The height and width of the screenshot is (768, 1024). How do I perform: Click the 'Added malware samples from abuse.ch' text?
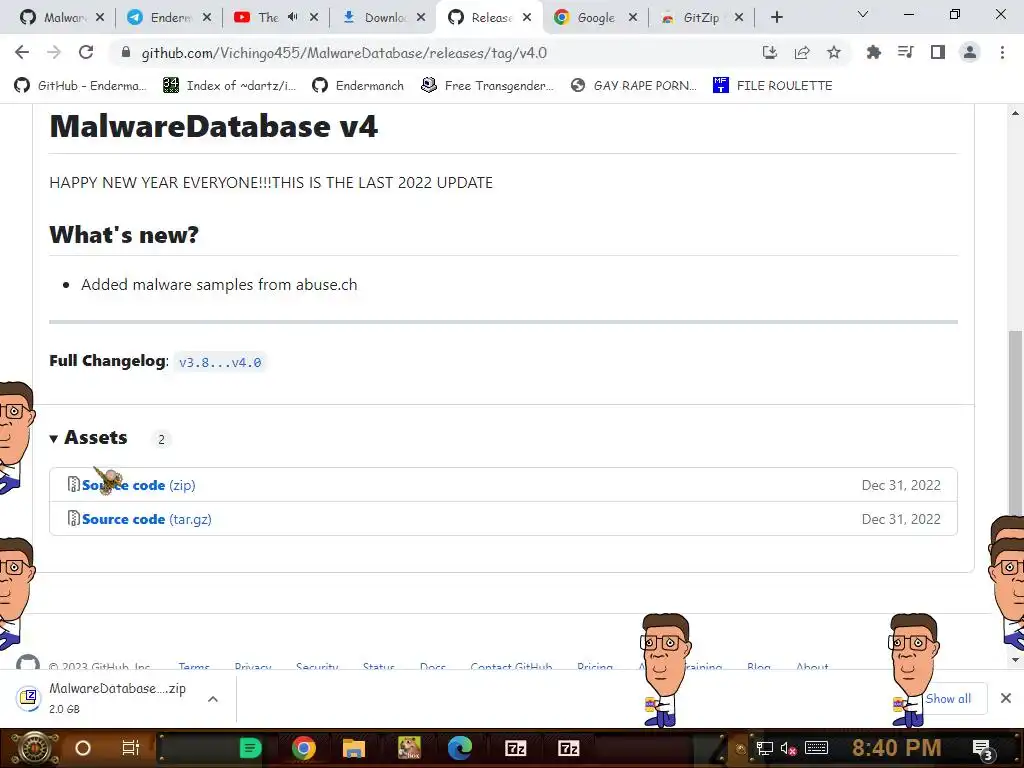tap(219, 285)
